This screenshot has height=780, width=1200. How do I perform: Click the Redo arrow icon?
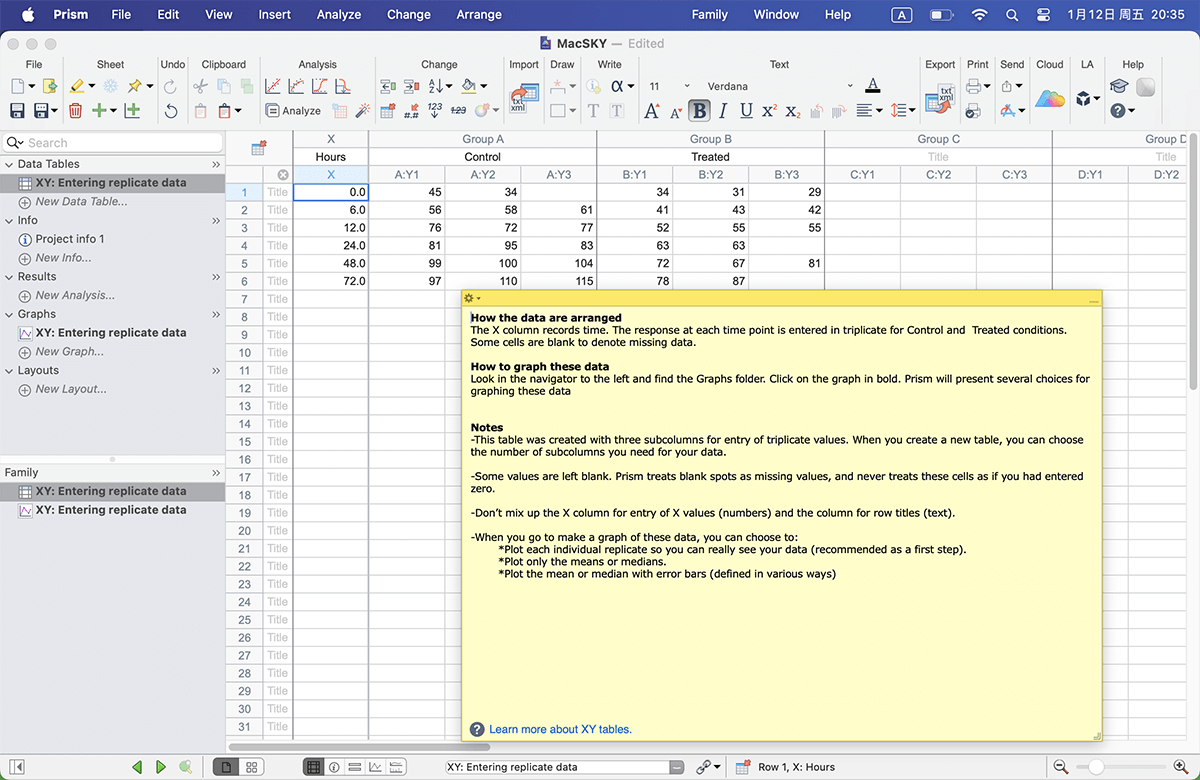tap(171, 87)
